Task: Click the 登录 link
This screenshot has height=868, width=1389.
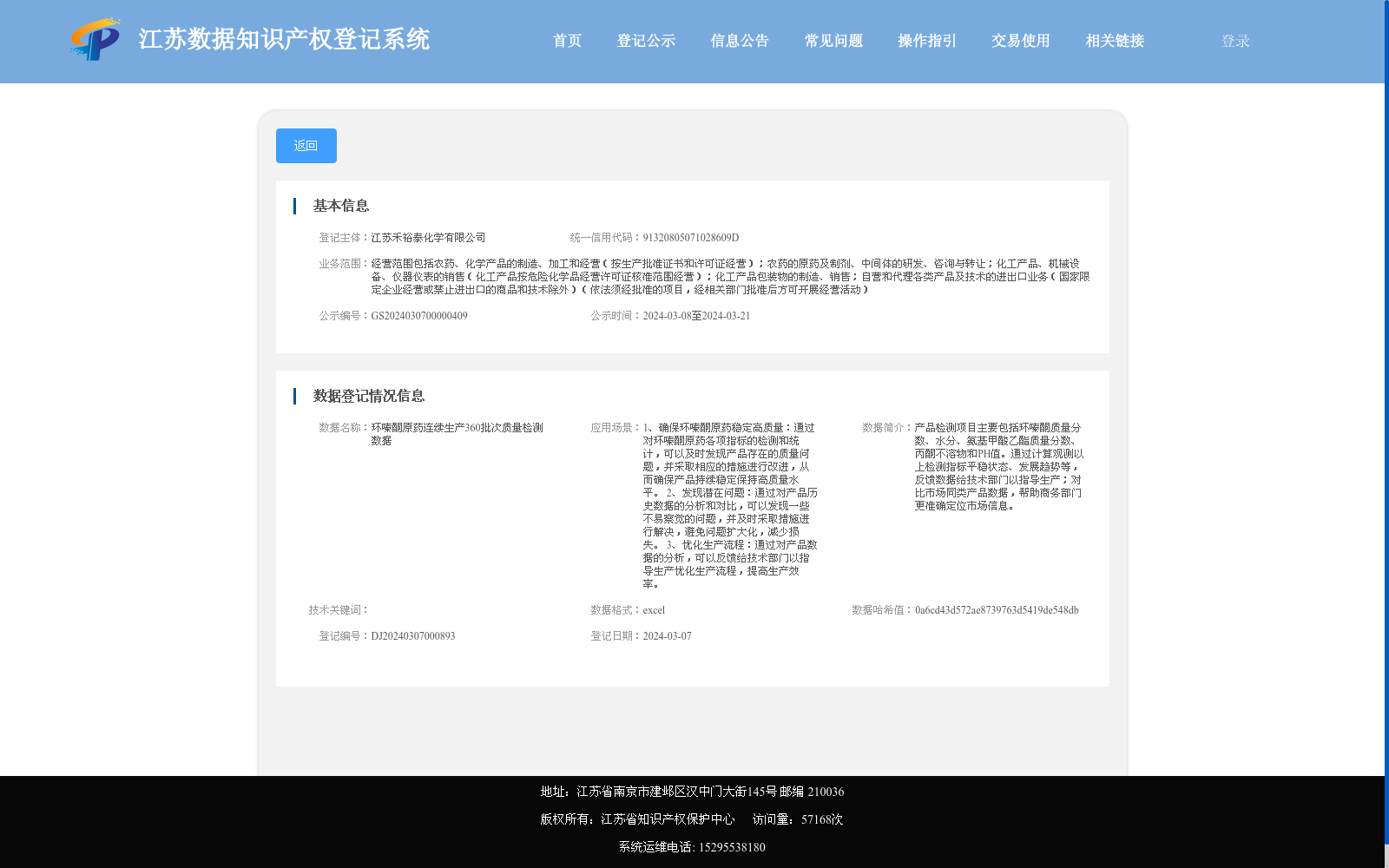Action: 1235,41
